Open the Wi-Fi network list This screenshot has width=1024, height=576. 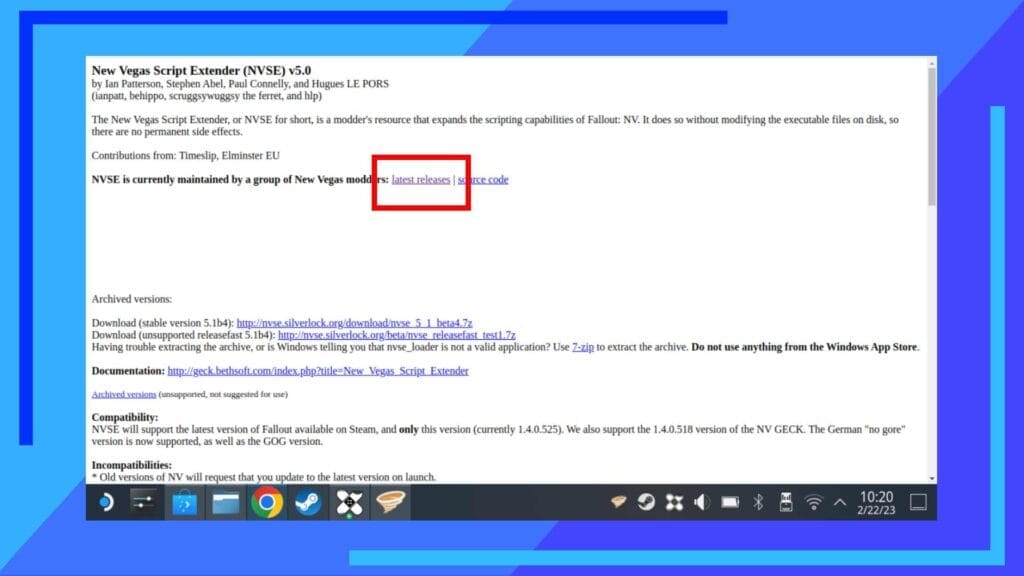coord(814,502)
